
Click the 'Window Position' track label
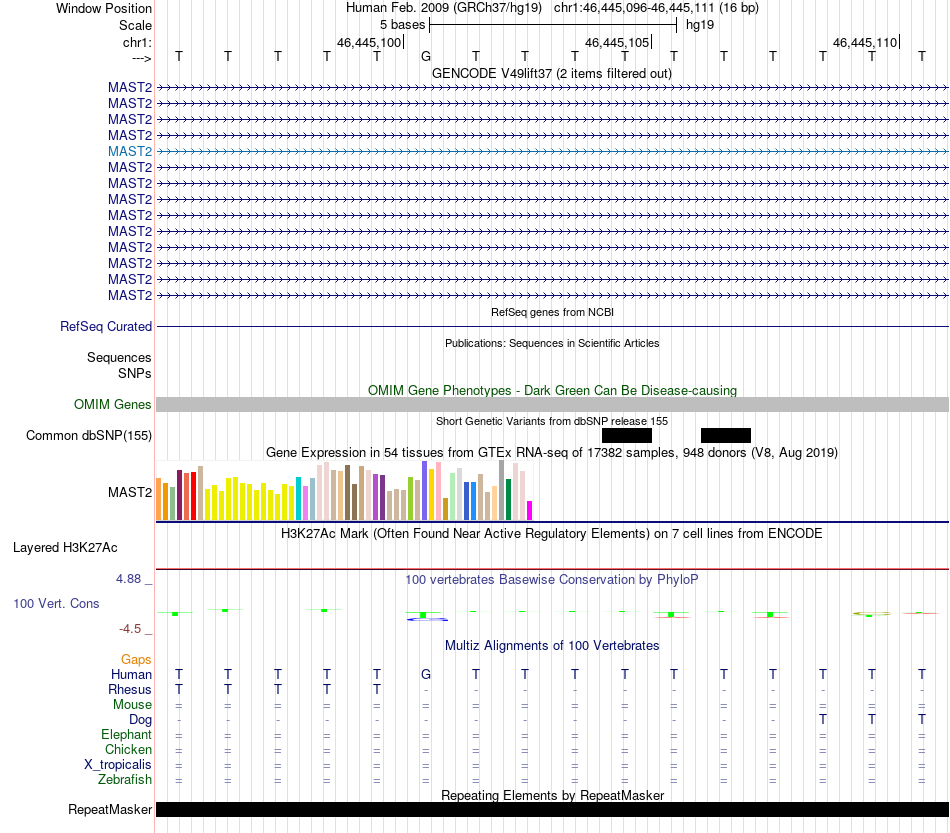coord(104,8)
